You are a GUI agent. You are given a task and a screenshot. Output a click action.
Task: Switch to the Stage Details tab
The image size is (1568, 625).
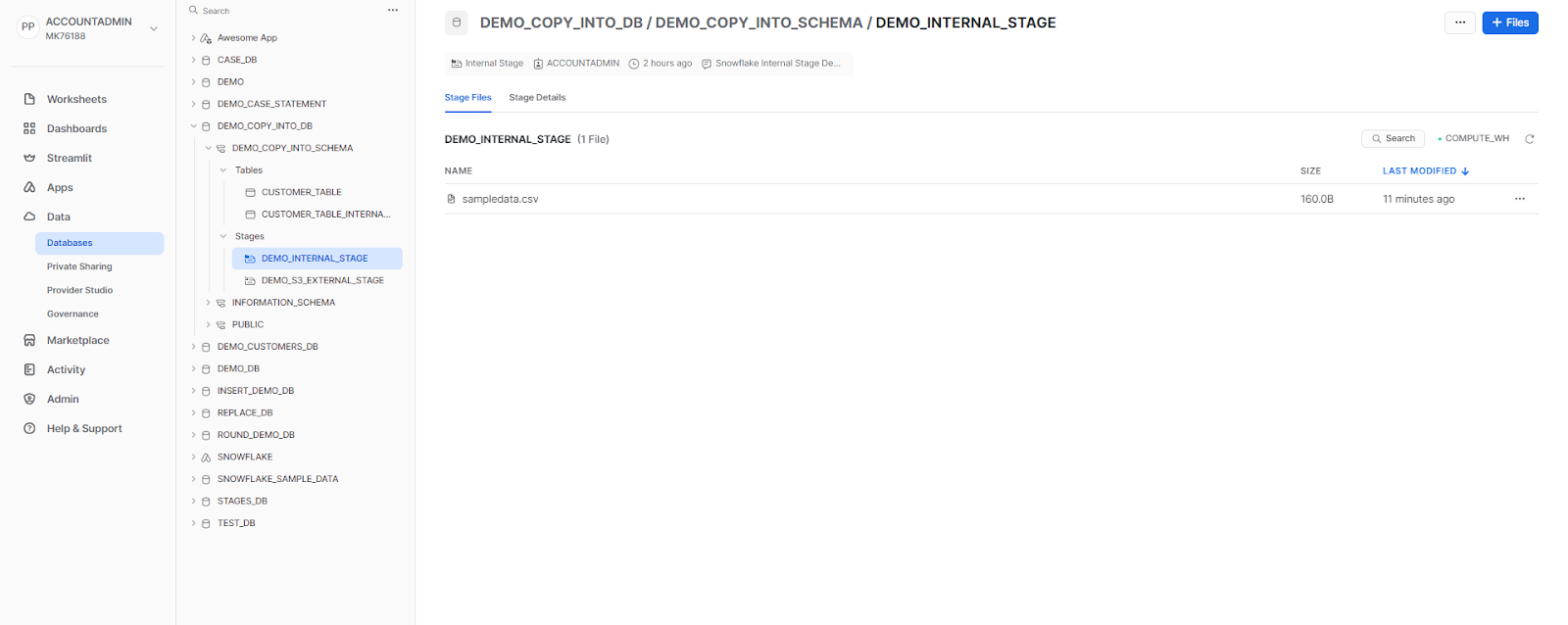tap(537, 97)
